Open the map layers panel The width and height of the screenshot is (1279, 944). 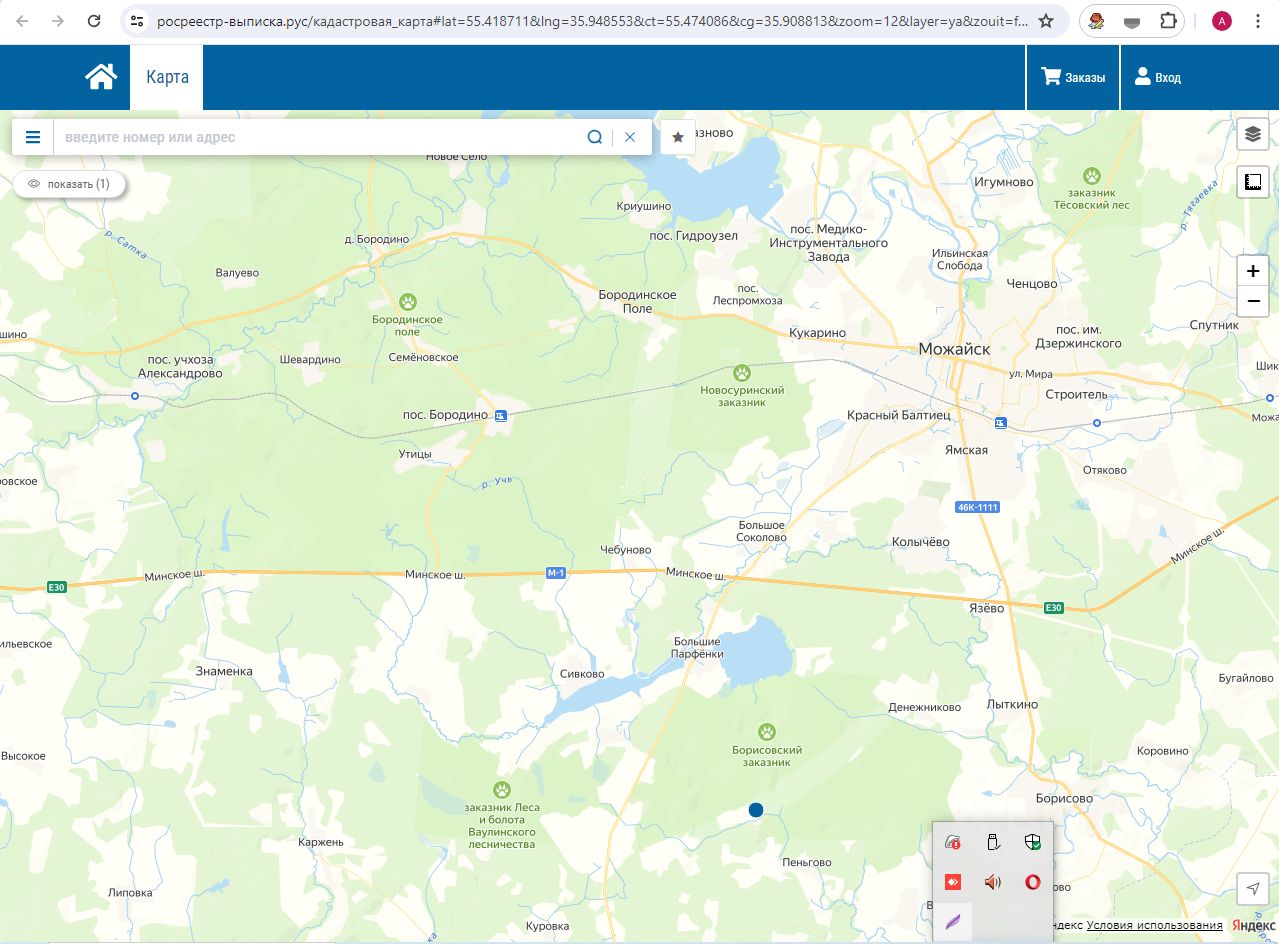click(x=1252, y=134)
